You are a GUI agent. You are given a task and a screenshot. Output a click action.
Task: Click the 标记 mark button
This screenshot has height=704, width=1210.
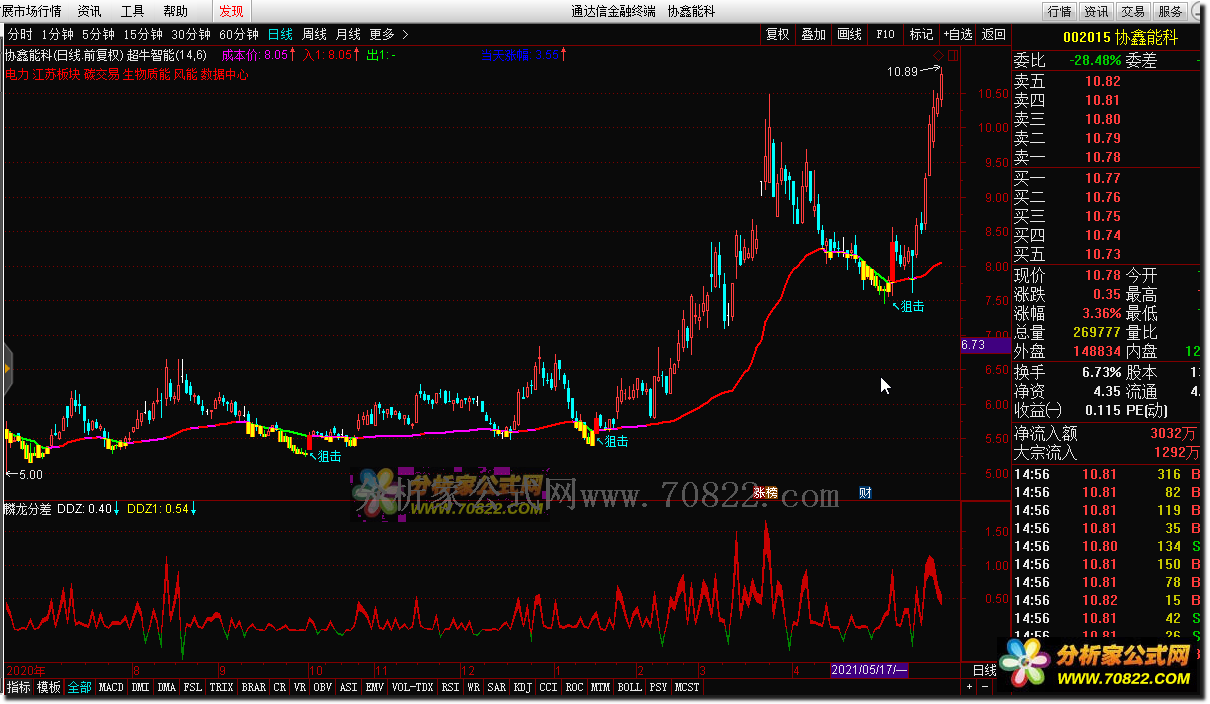(921, 34)
